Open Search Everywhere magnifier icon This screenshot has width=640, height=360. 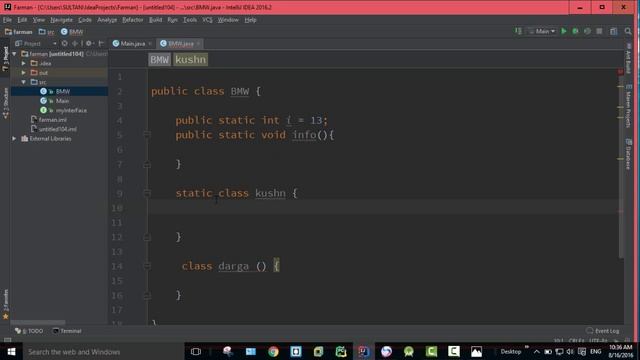pos(628,31)
